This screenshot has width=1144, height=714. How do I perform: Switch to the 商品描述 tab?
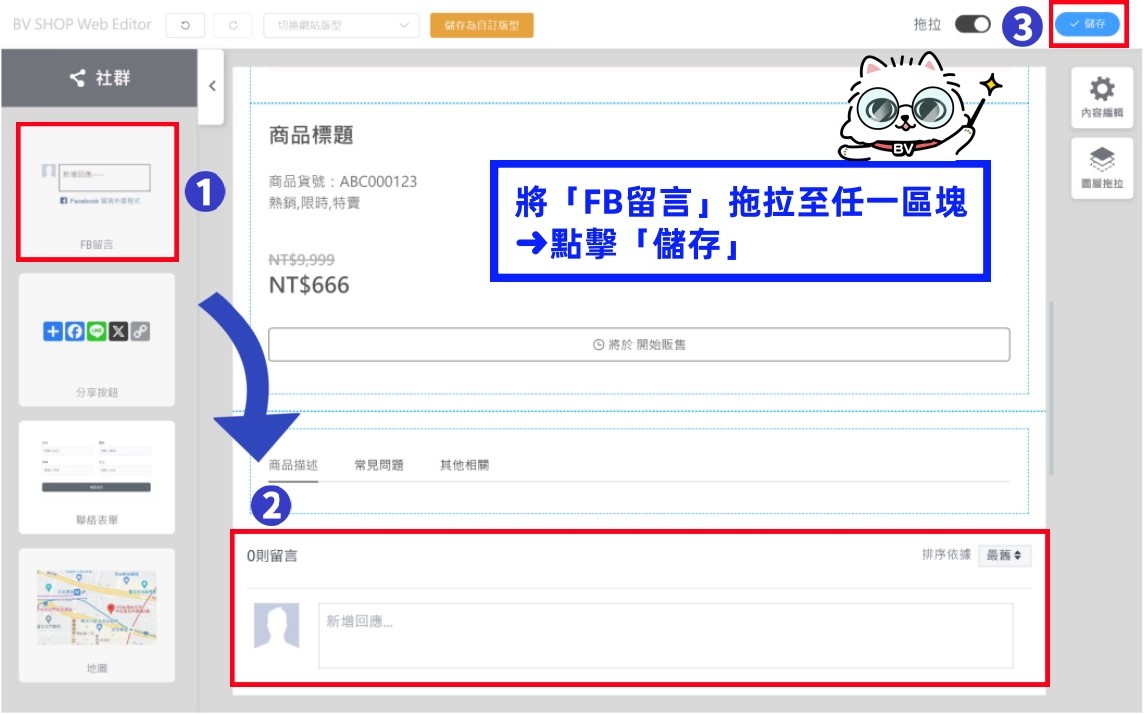(293, 465)
